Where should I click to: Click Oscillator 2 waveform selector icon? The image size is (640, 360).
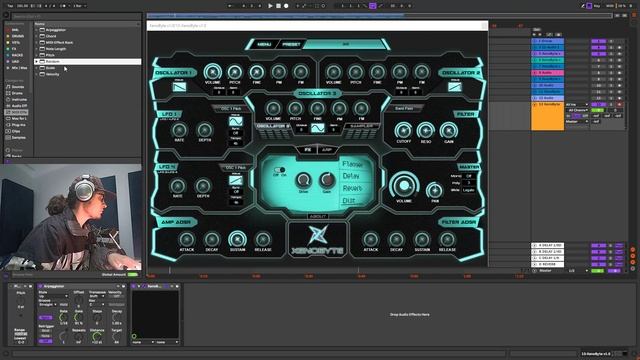pyautogui.click(x=455, y=87)
